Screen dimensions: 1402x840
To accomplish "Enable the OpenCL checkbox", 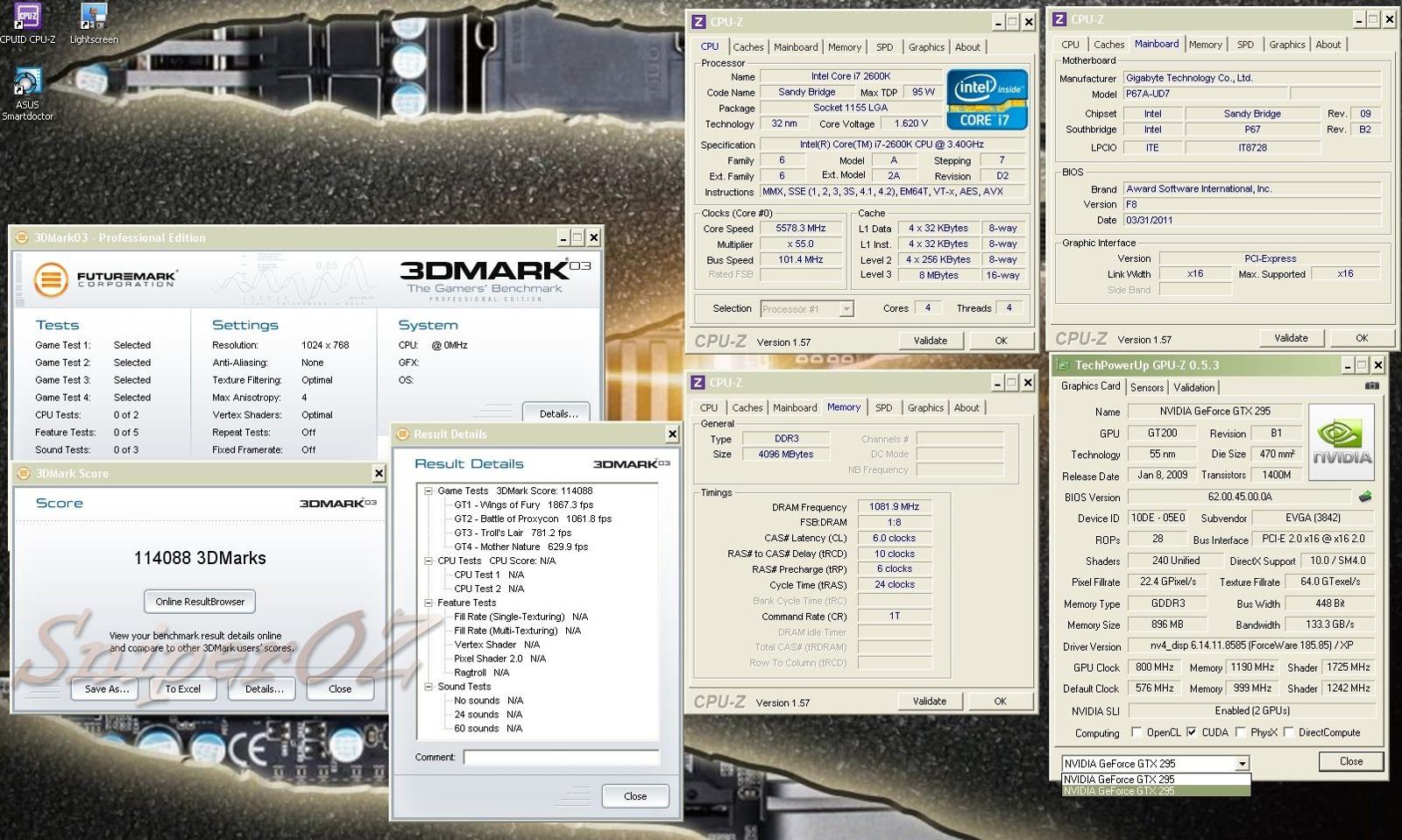I will (1136, 732).
